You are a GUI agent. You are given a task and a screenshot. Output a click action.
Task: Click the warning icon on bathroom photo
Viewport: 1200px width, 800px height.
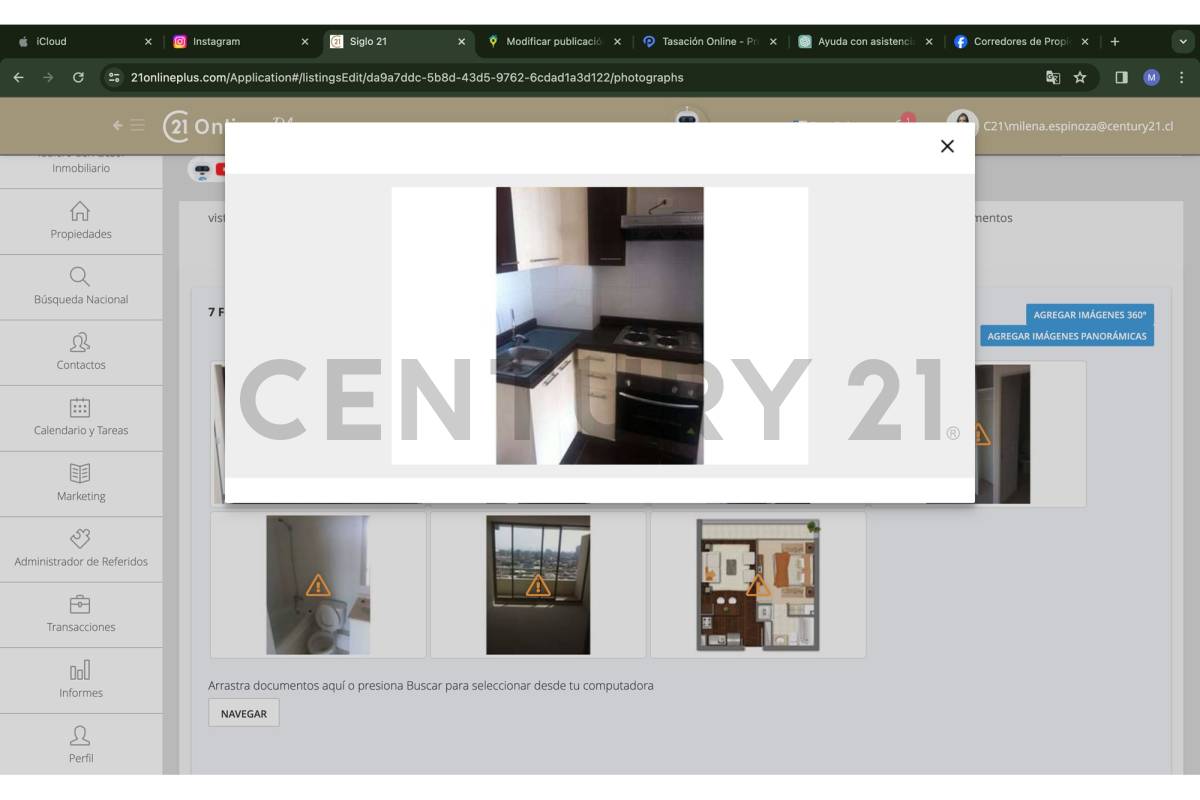tap(318, 585)
